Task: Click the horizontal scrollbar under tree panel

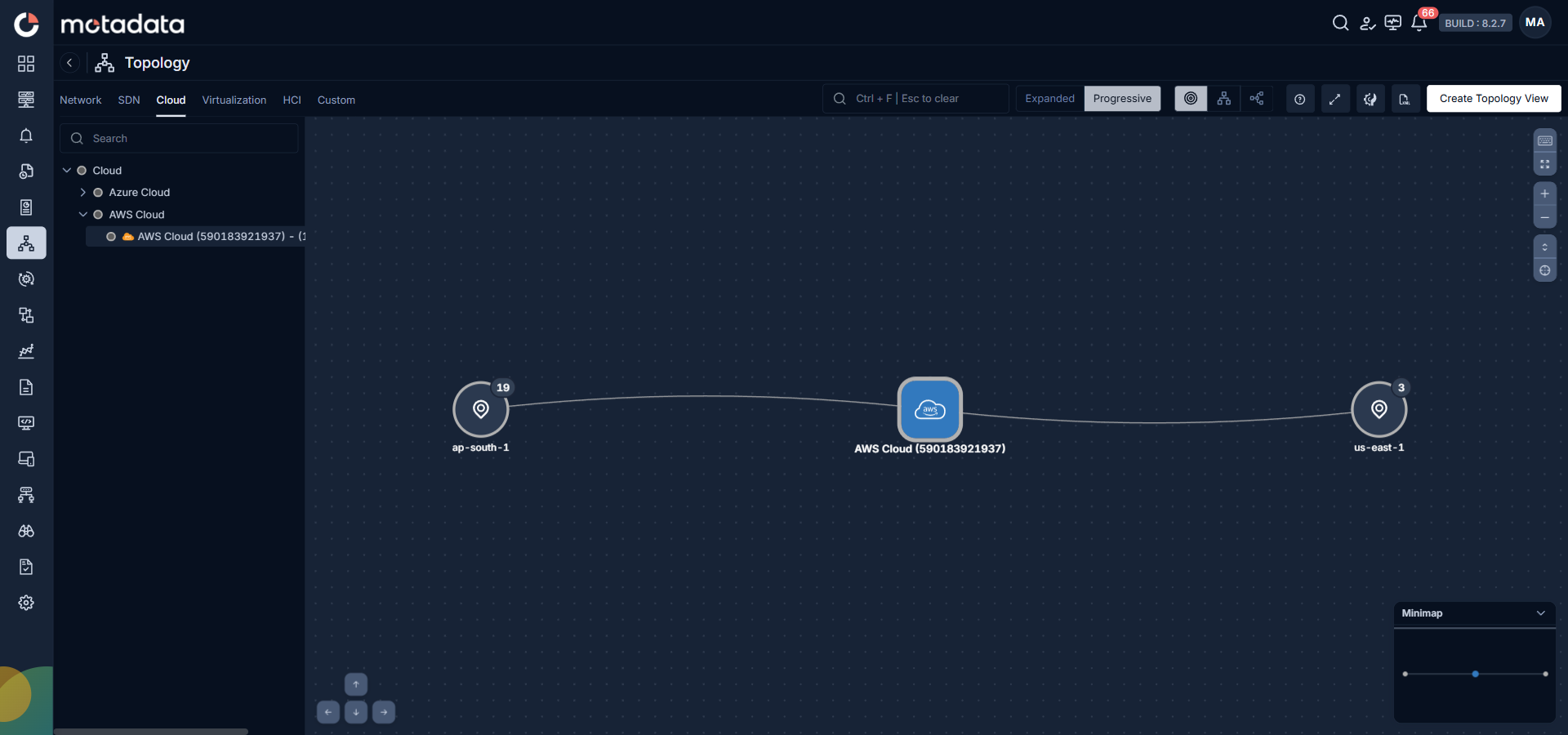Action: point(151,732)
